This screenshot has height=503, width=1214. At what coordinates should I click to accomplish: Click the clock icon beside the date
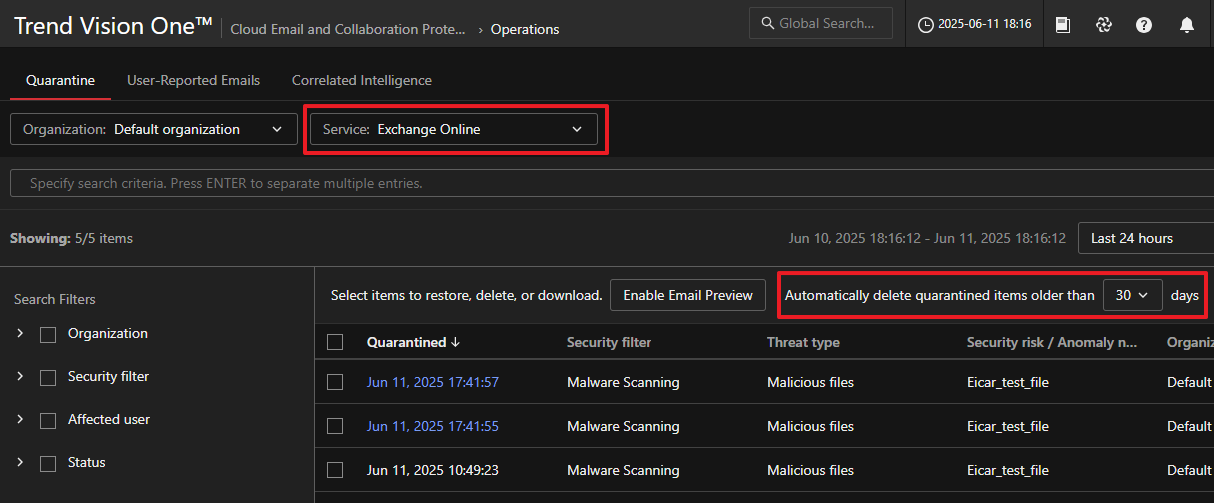click(x=925, y=25)
